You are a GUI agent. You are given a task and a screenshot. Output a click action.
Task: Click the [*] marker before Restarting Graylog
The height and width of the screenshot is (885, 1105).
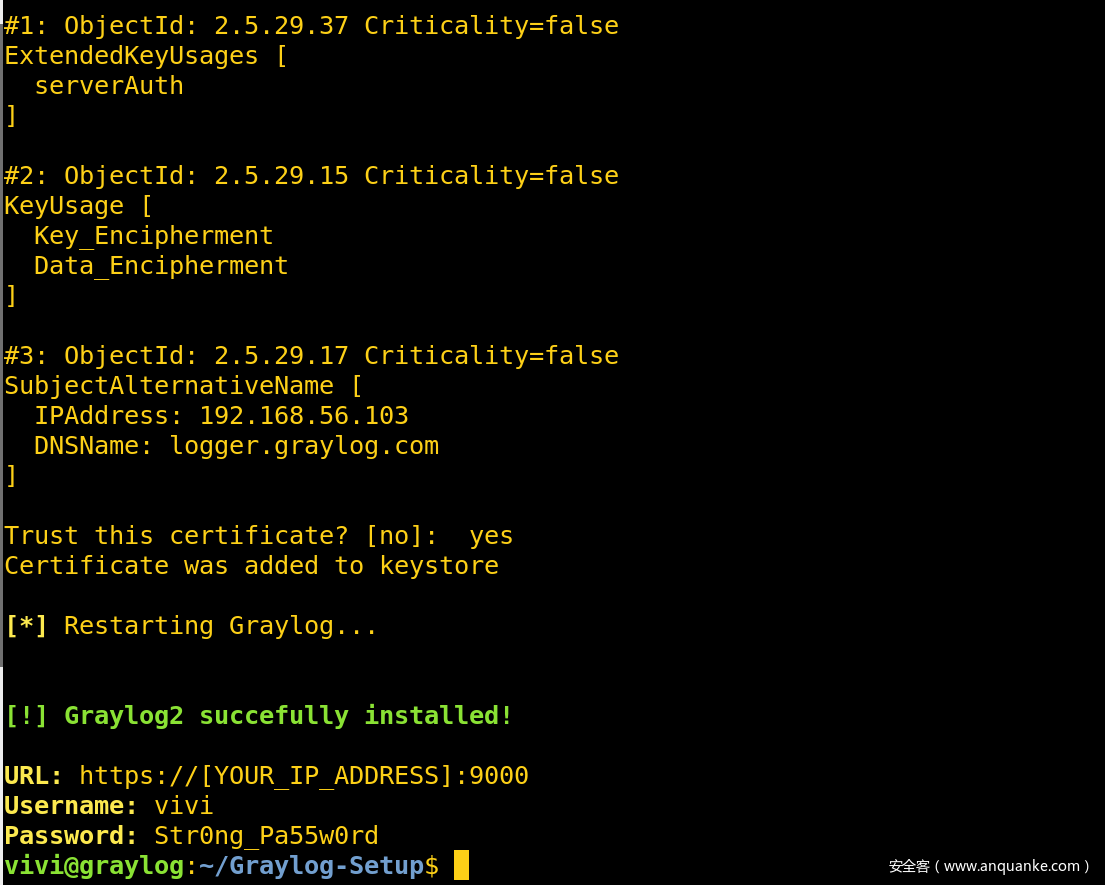26,626
